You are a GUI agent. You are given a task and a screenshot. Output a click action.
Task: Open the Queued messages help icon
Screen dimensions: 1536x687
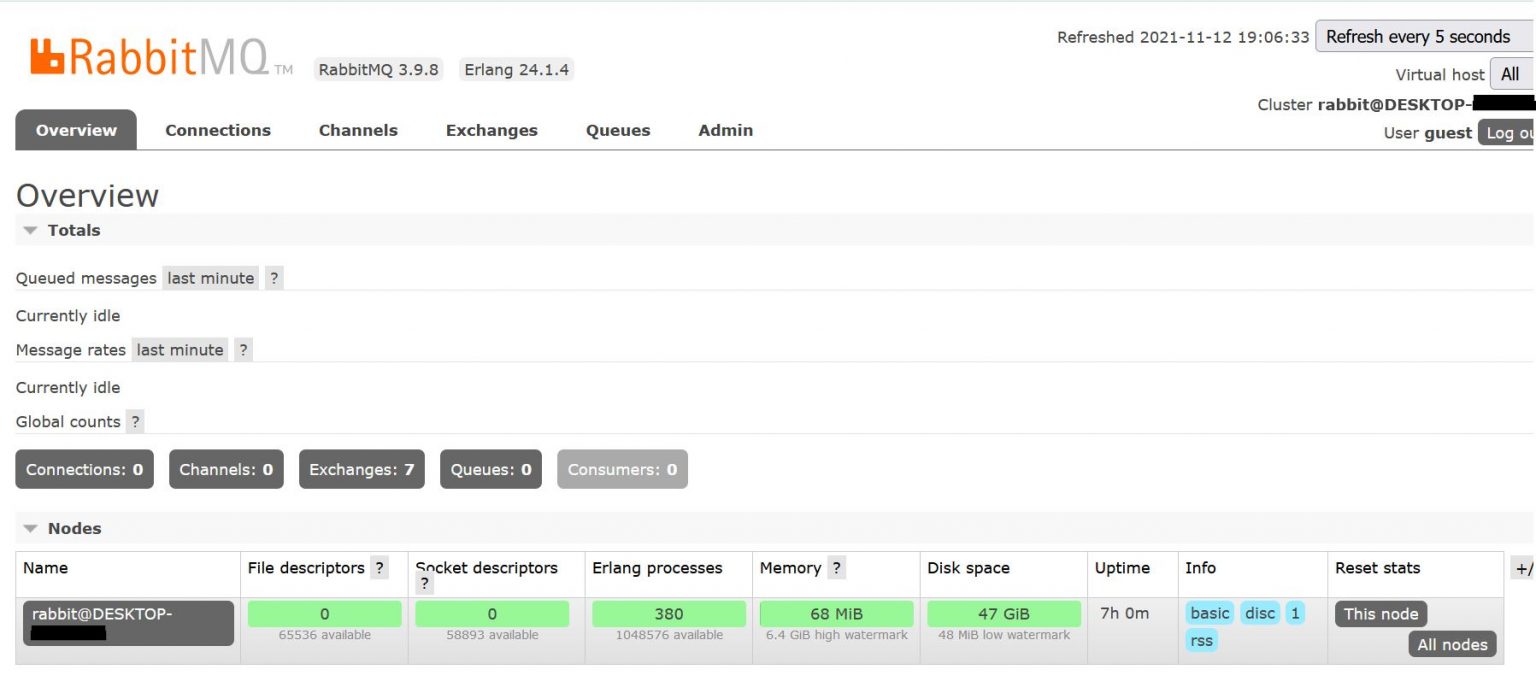click(274, 277)
